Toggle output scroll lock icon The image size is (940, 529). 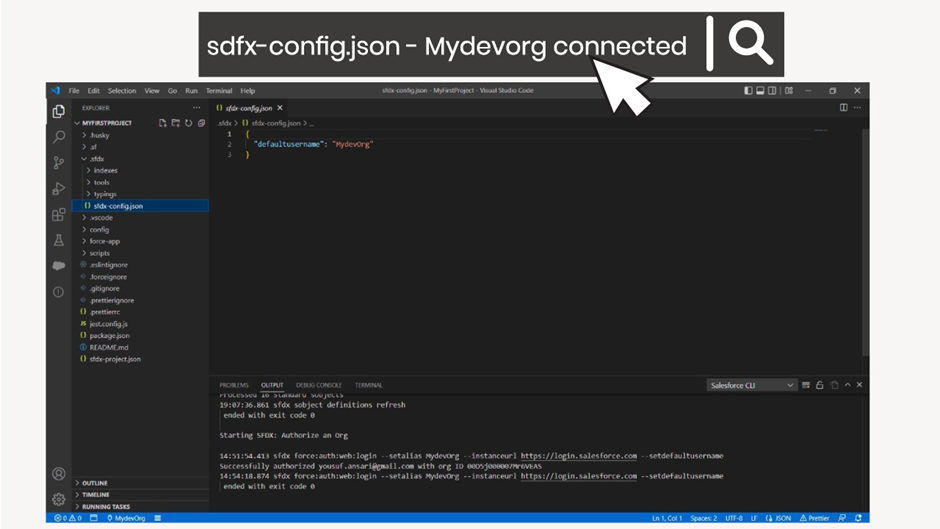(820, 385)
